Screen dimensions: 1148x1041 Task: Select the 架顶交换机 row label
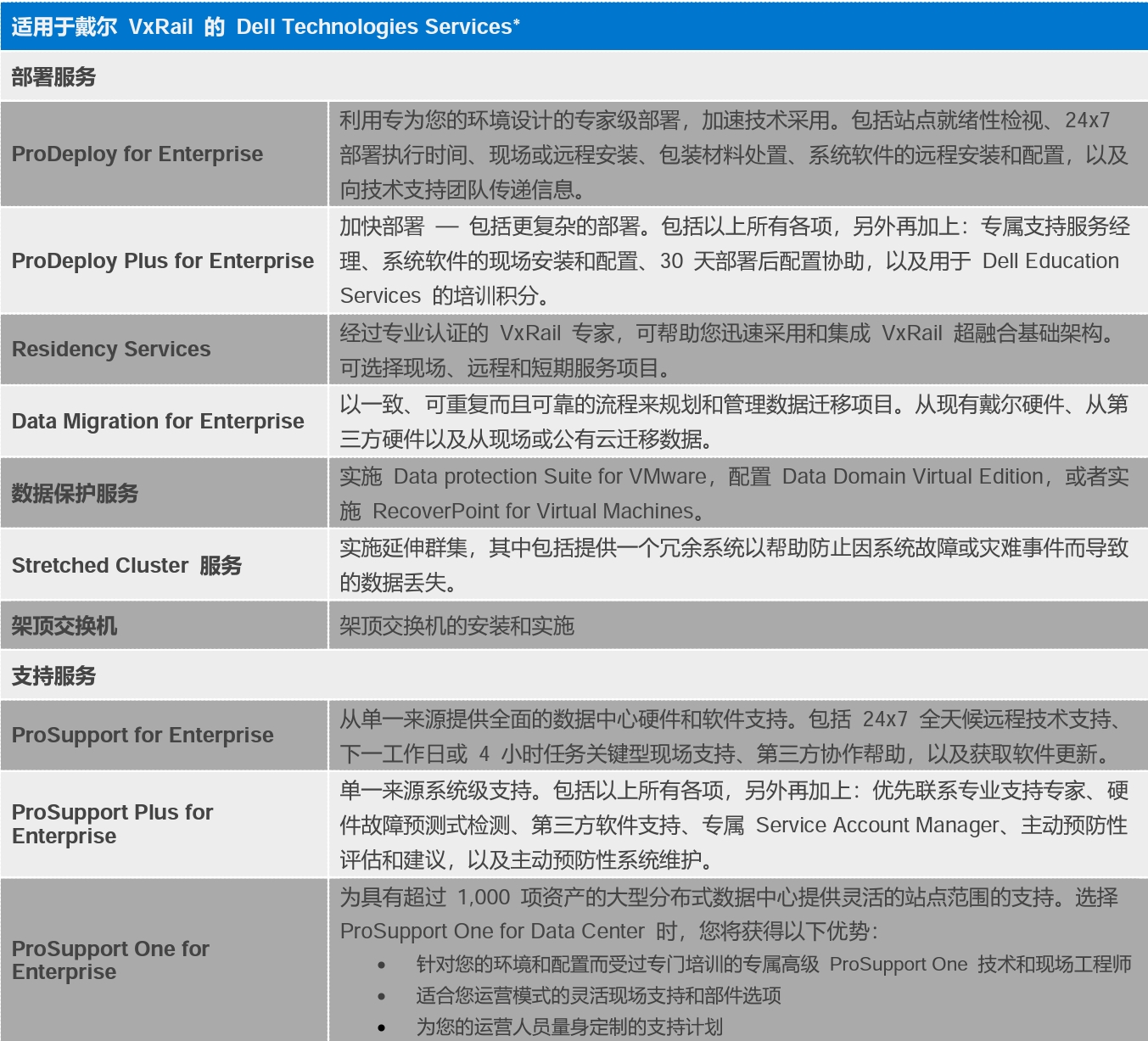click(x=64, y=626)
